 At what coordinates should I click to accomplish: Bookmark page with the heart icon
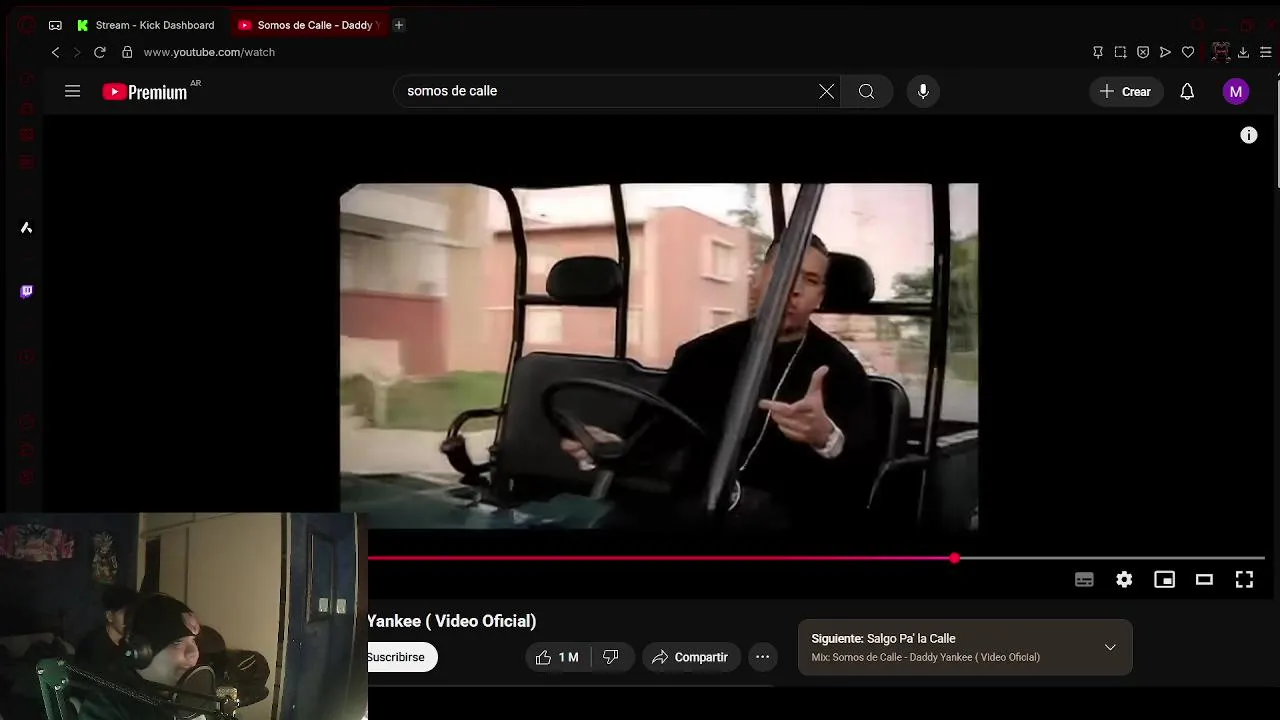1188,52
